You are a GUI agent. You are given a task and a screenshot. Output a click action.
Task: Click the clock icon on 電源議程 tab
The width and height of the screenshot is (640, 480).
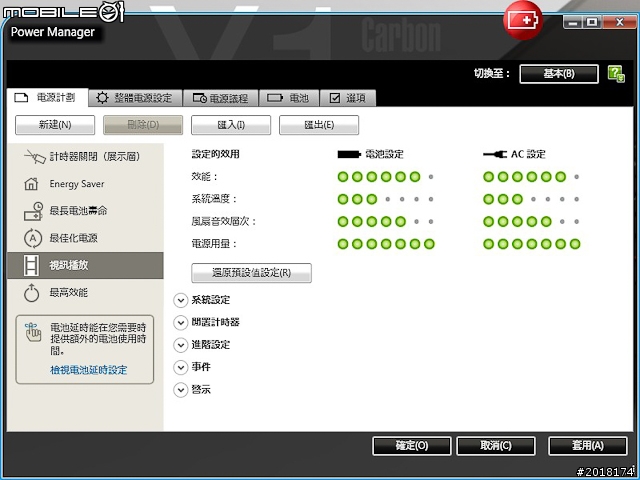[199, 98]
